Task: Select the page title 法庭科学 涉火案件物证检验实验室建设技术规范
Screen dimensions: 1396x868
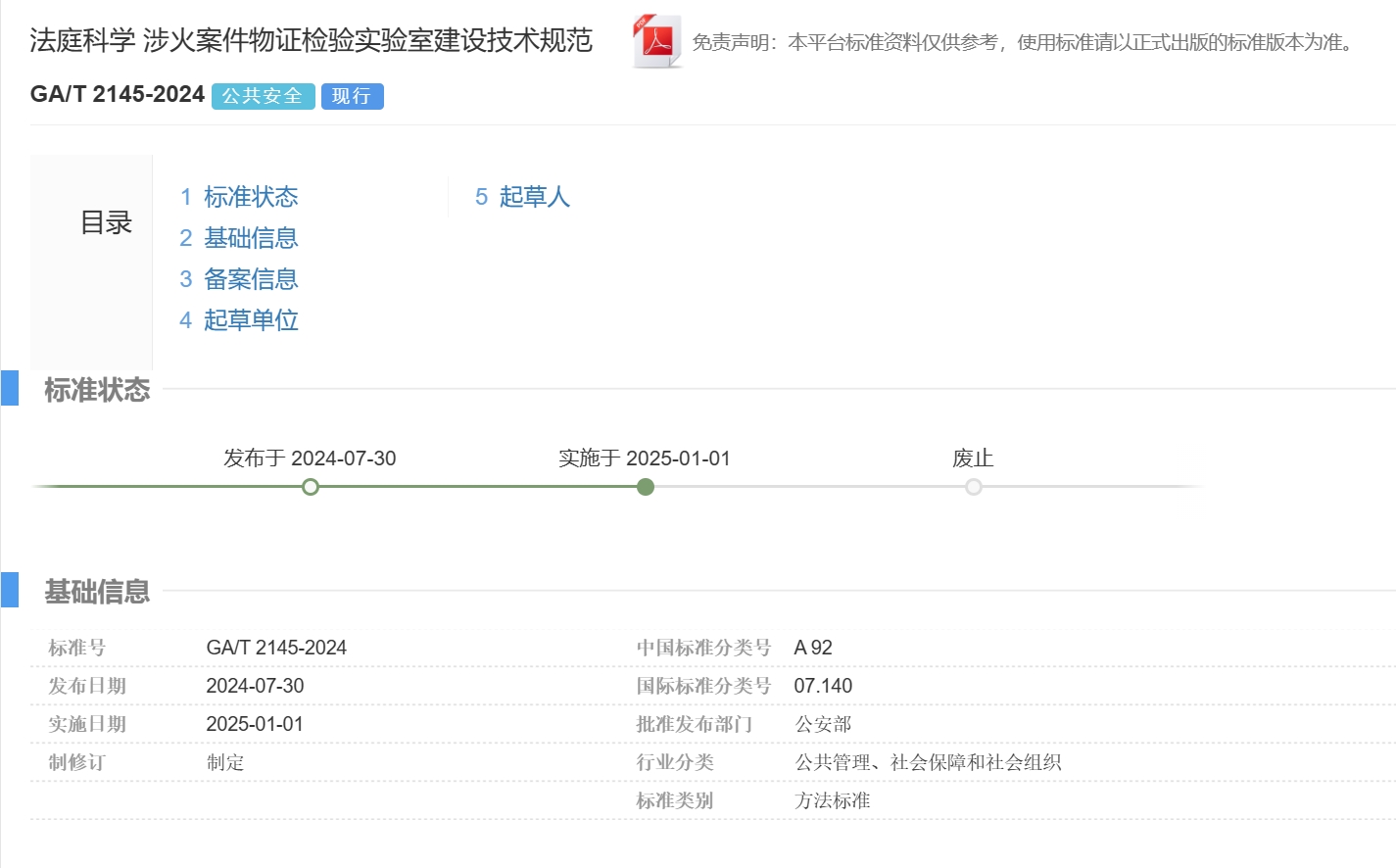Action: [x=312, y=40]
